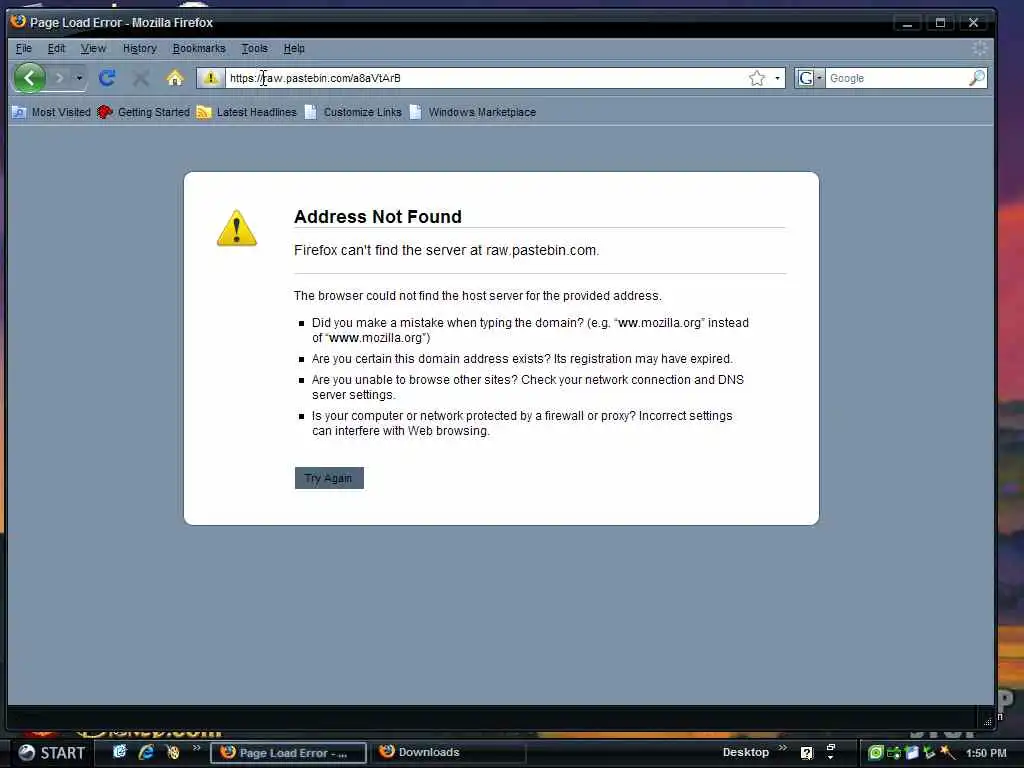Click the 1:50 PM clock

click(x=986, y=753)
